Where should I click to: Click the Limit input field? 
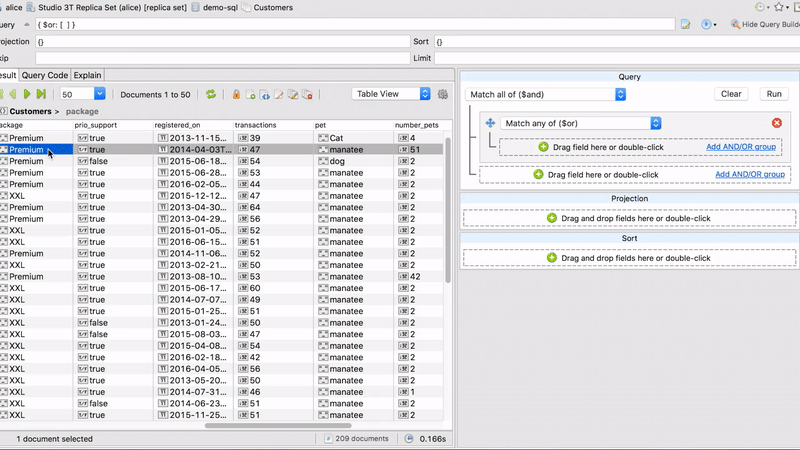(x=617, y=58)
